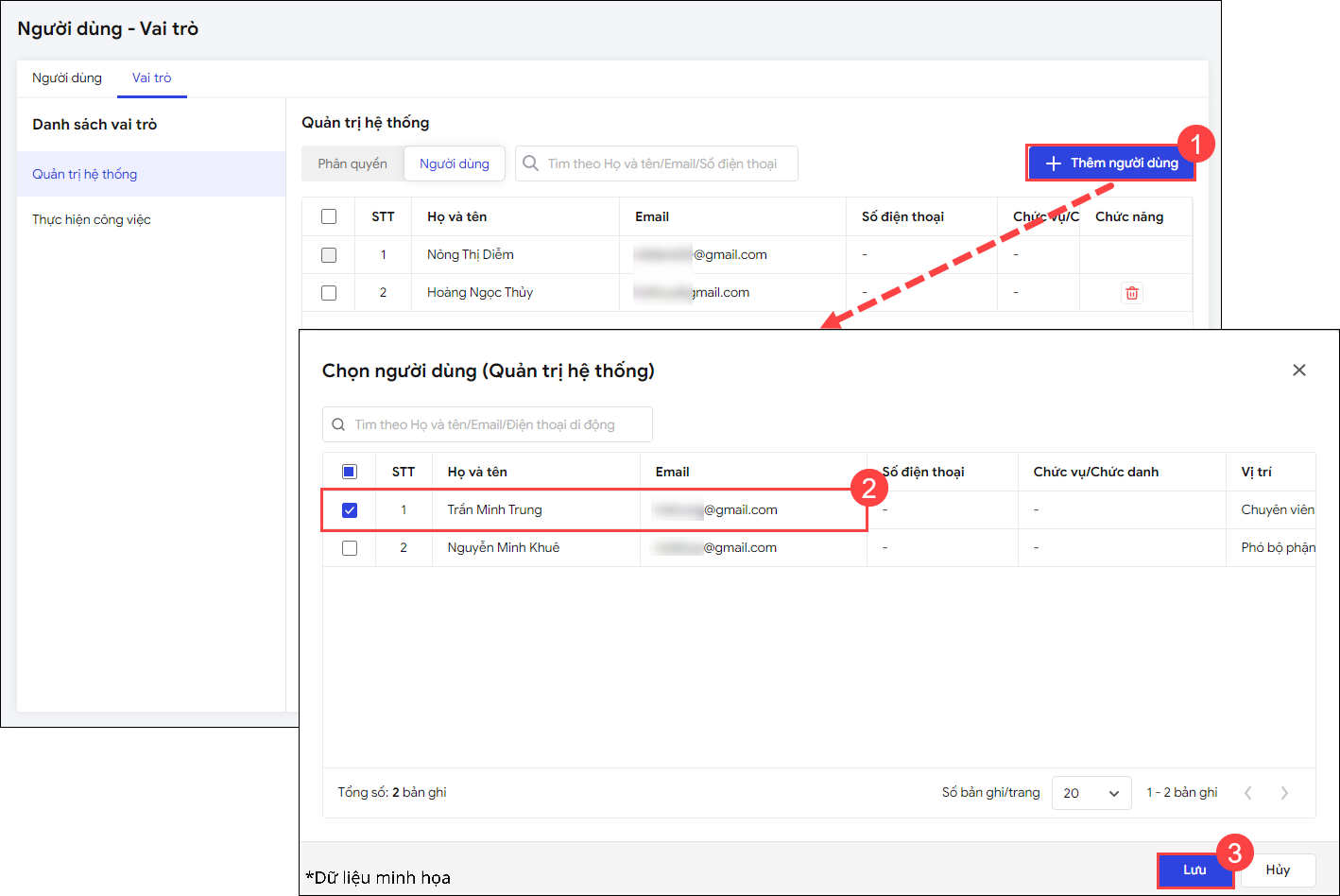Viewport: 1340px width, 896px height.
Task: Toggle select-all checkbox in dialog header
Action: [350, 472]
